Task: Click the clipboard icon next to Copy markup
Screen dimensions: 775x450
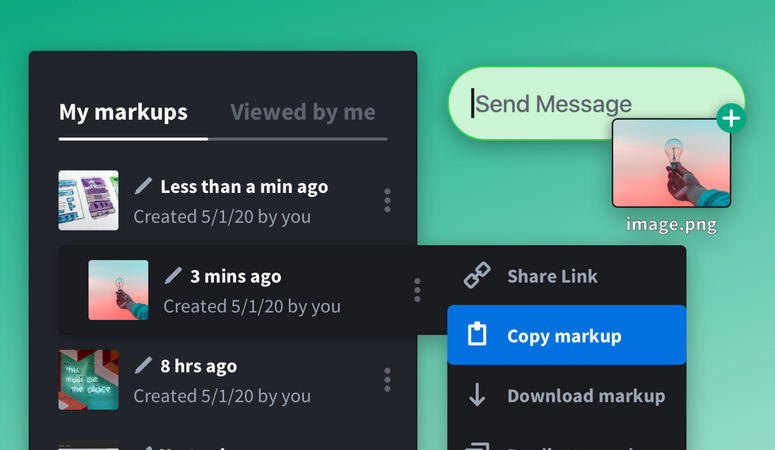Action: (x=477, y=333)
